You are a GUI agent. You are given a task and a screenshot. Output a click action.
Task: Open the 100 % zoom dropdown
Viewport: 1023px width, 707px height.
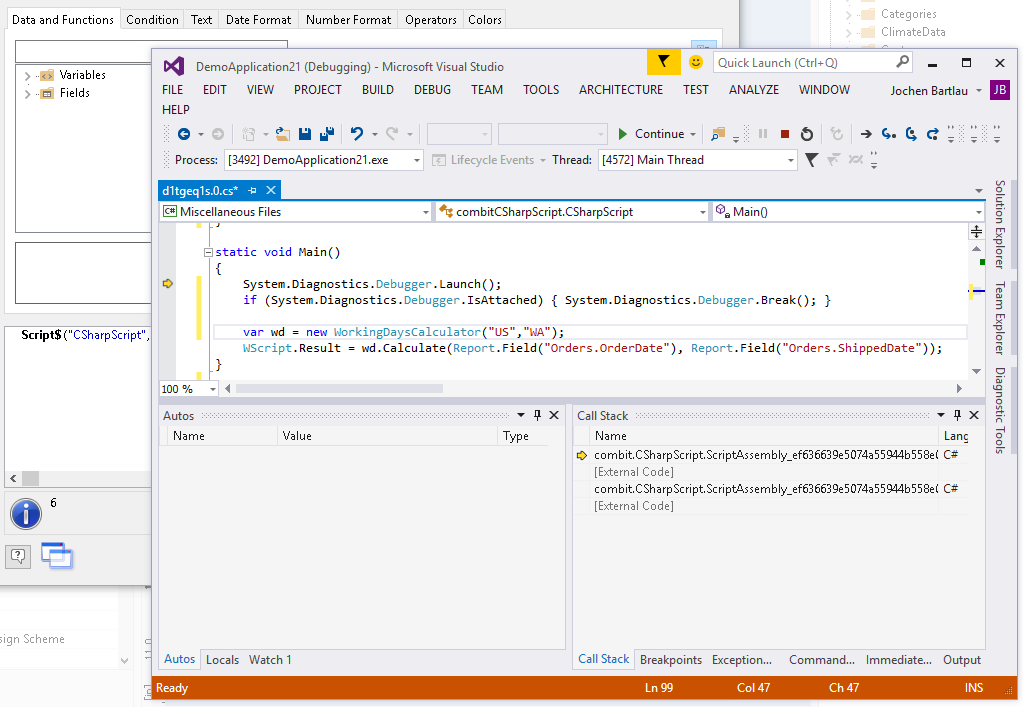point(213,389)
